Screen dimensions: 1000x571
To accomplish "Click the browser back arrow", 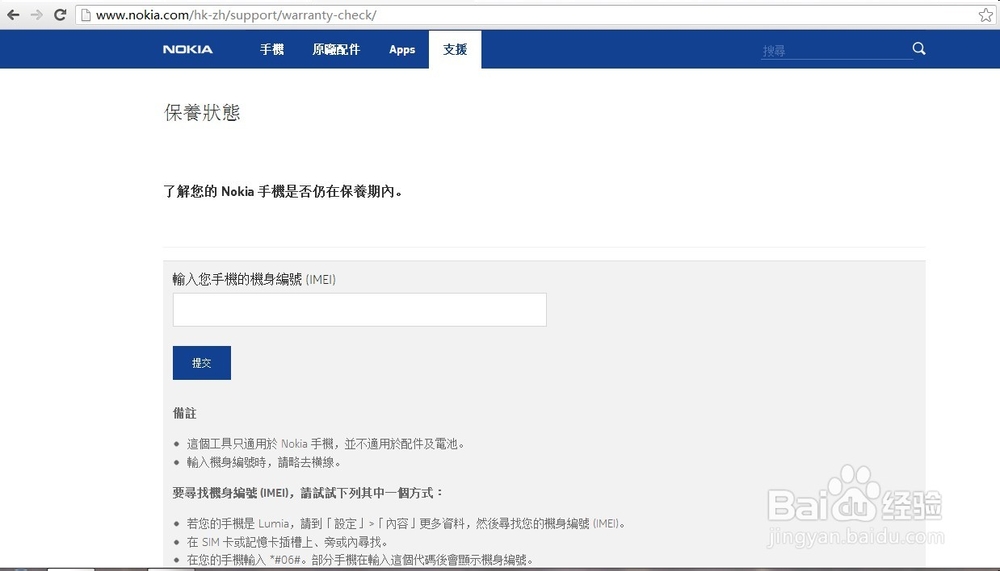I will tap(13, 15).
